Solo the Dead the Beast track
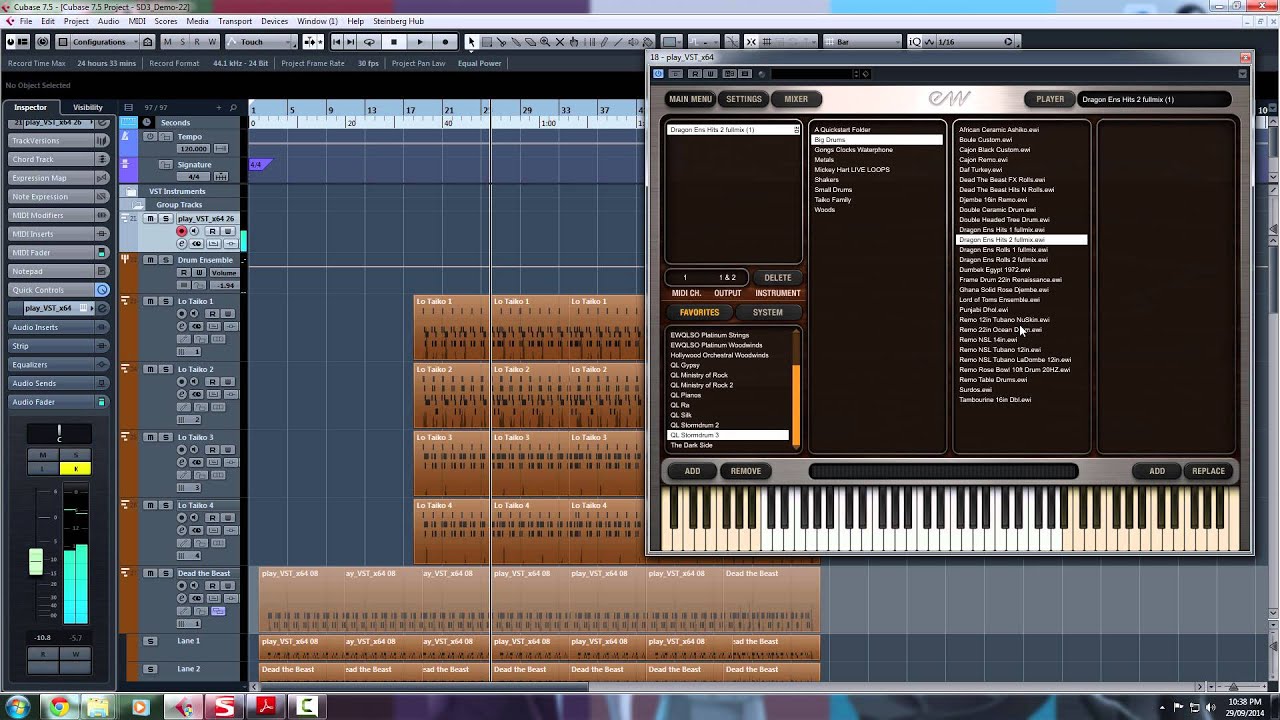The image size is (1280, 720). (x=166, y=573)
